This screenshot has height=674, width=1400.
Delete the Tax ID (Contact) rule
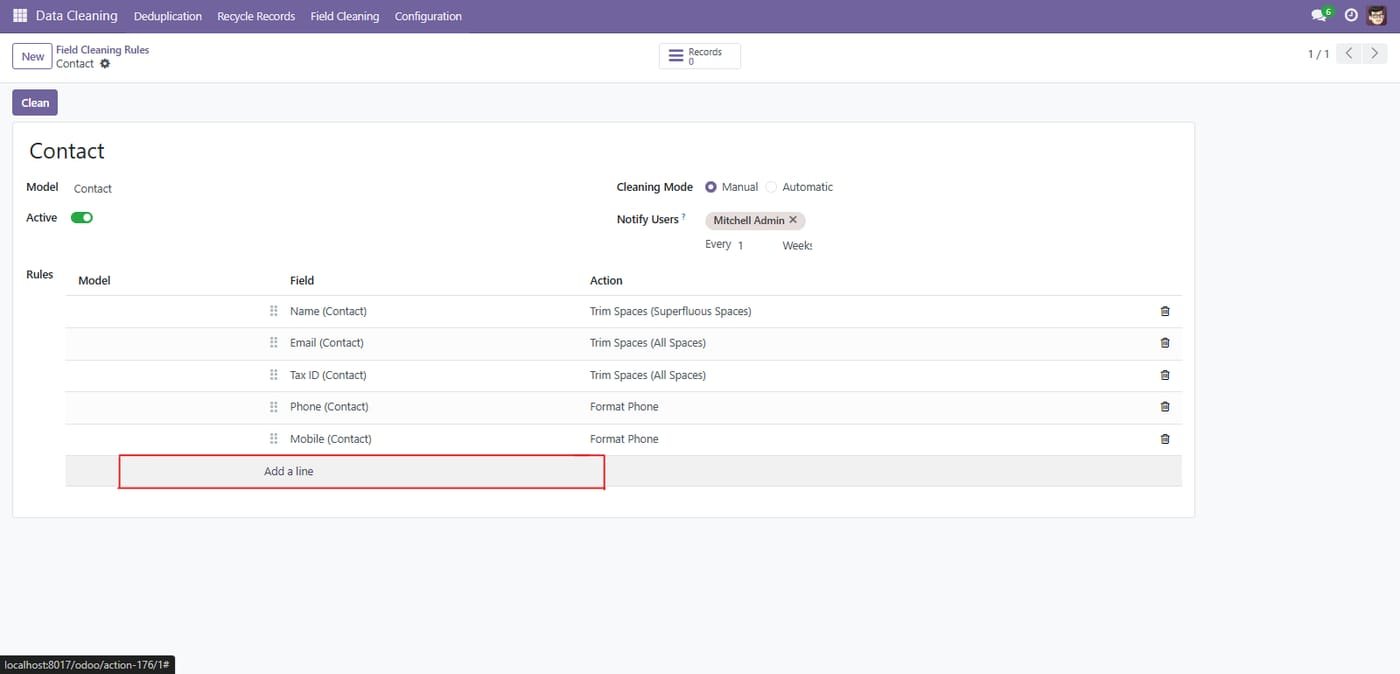pos(1165,375)
